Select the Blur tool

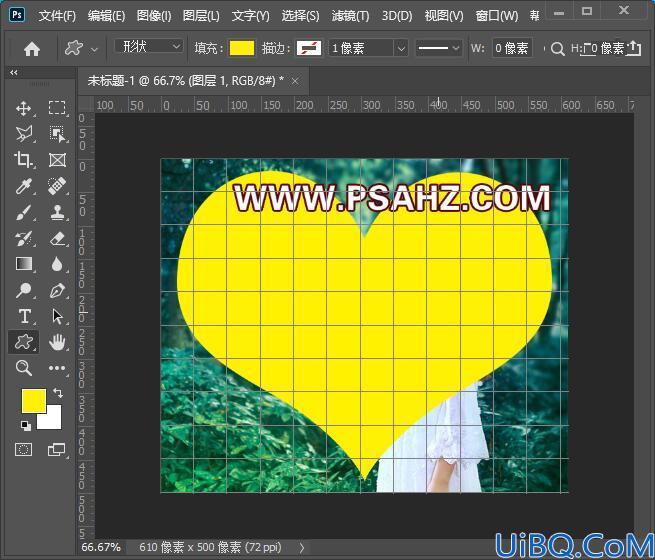click(57, 264)
